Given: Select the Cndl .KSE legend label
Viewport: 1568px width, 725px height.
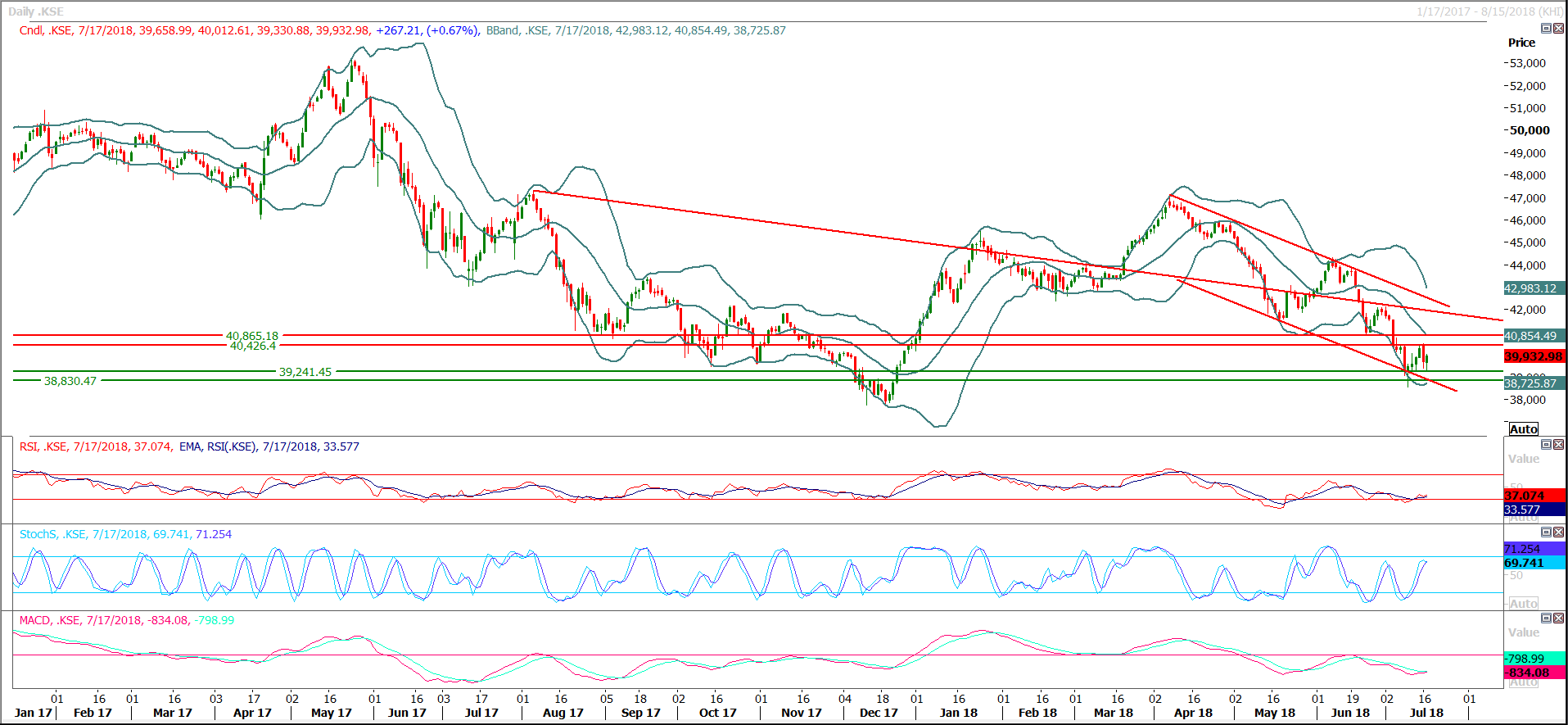Looking at the screenshot, I should [x=46, y=30].
